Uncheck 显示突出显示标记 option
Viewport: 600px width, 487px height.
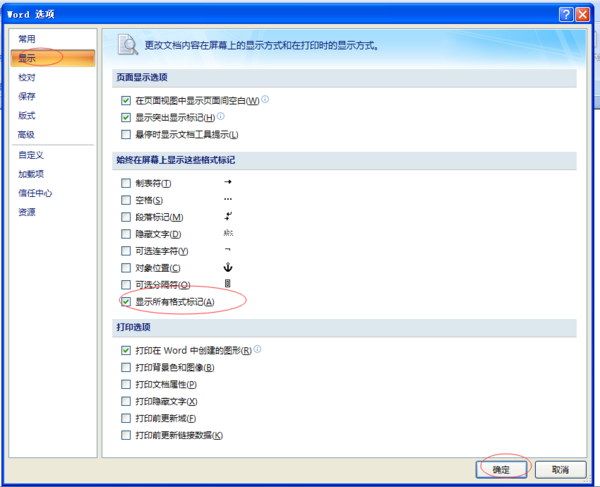[x=126, y=117]
